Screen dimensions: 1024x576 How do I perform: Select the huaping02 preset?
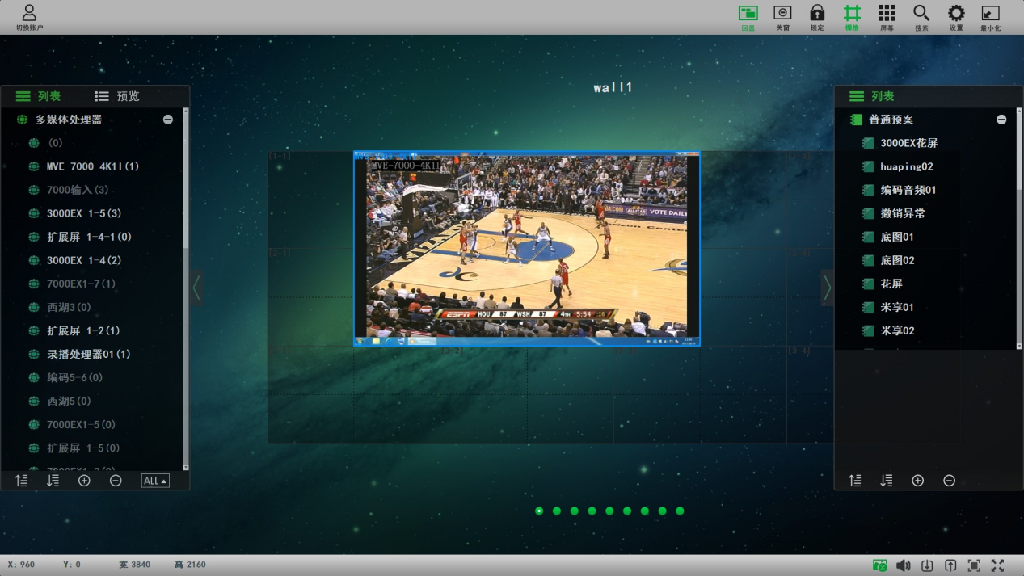pos(906,167)
